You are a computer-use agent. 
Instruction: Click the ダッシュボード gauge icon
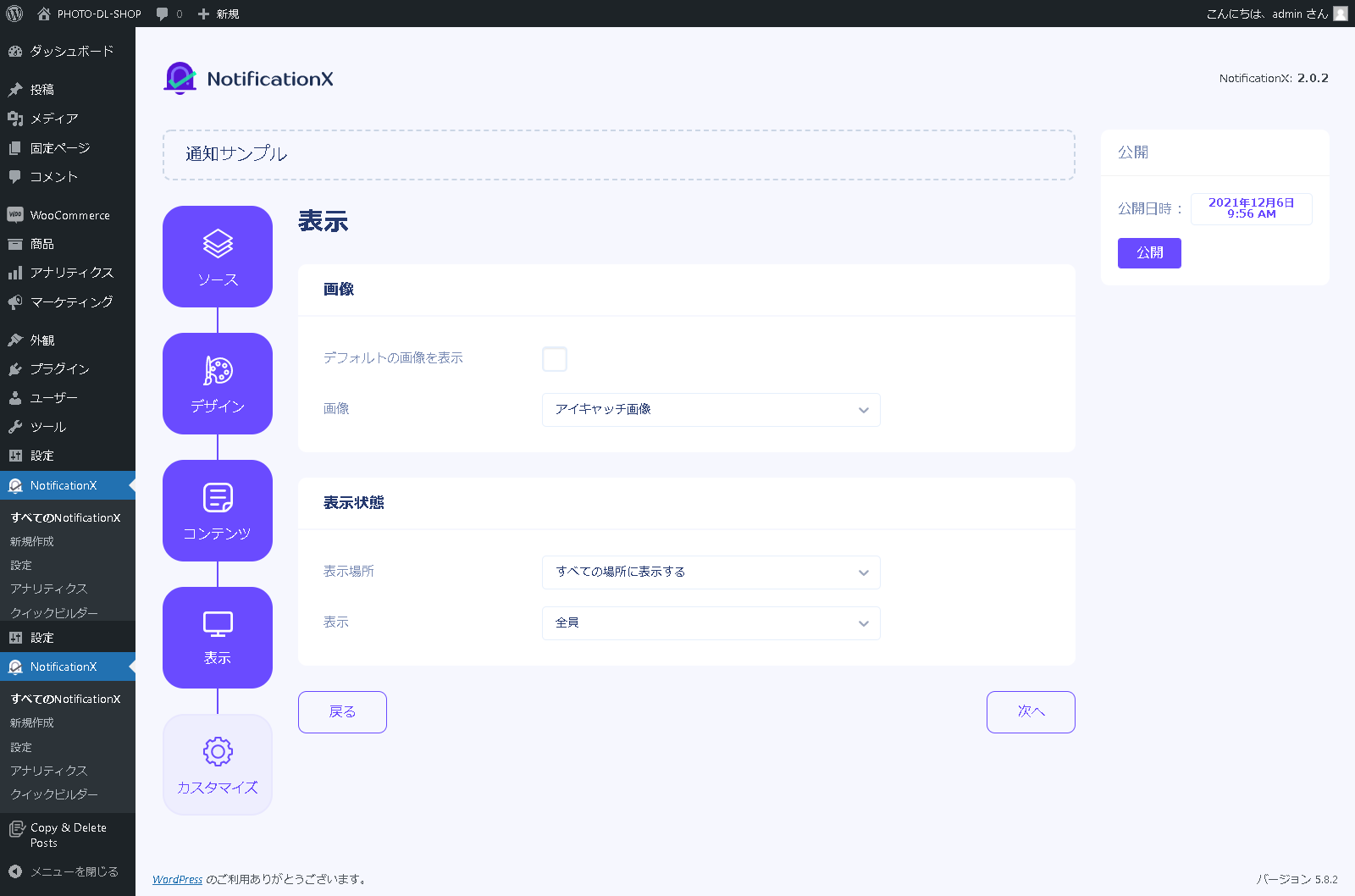pyautogui.click(x=15, y=51)
